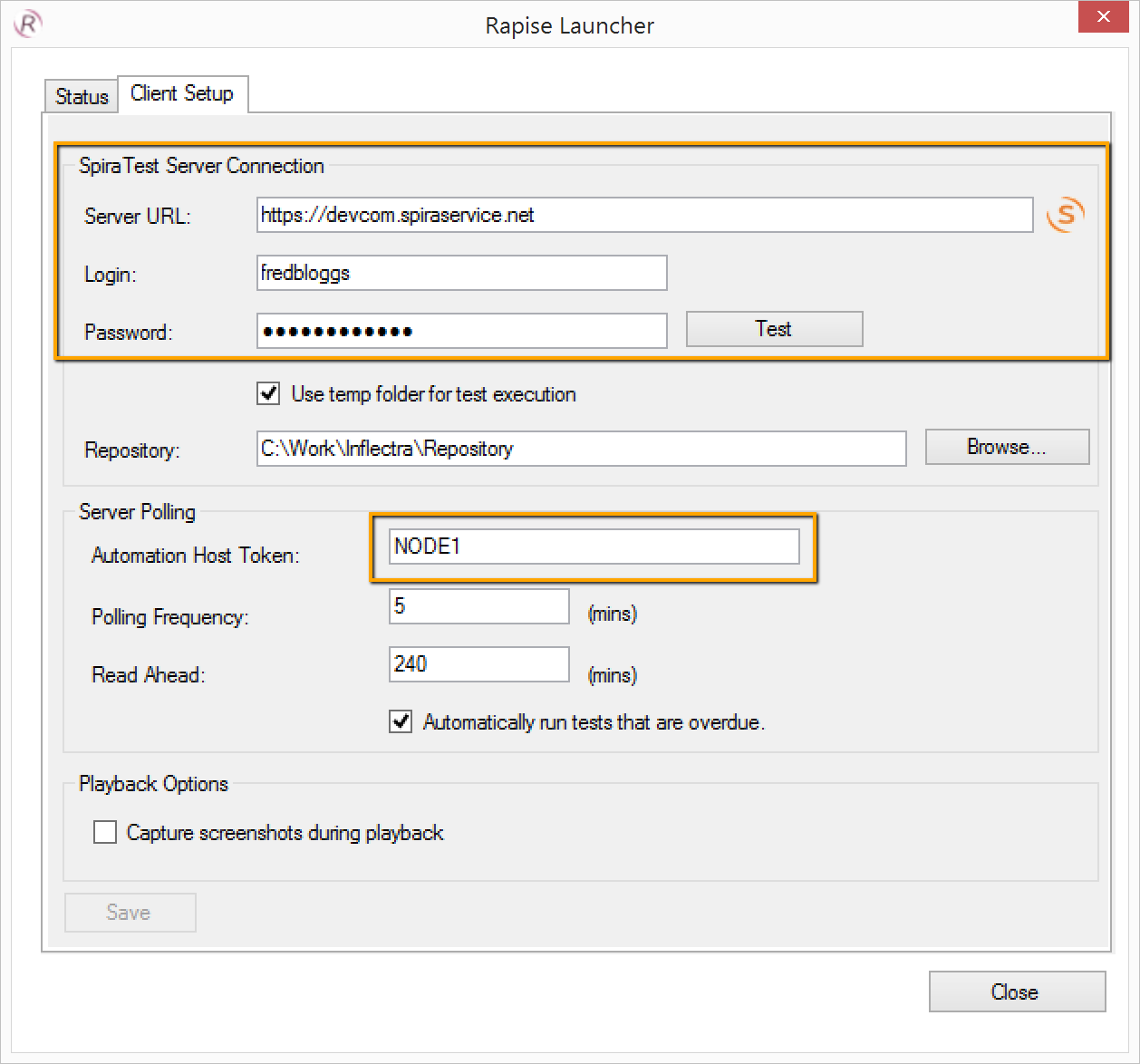Uncheck 'Automatically run tests that are overdue'
1140x1064 pixels.
click(x=401, y=721)
